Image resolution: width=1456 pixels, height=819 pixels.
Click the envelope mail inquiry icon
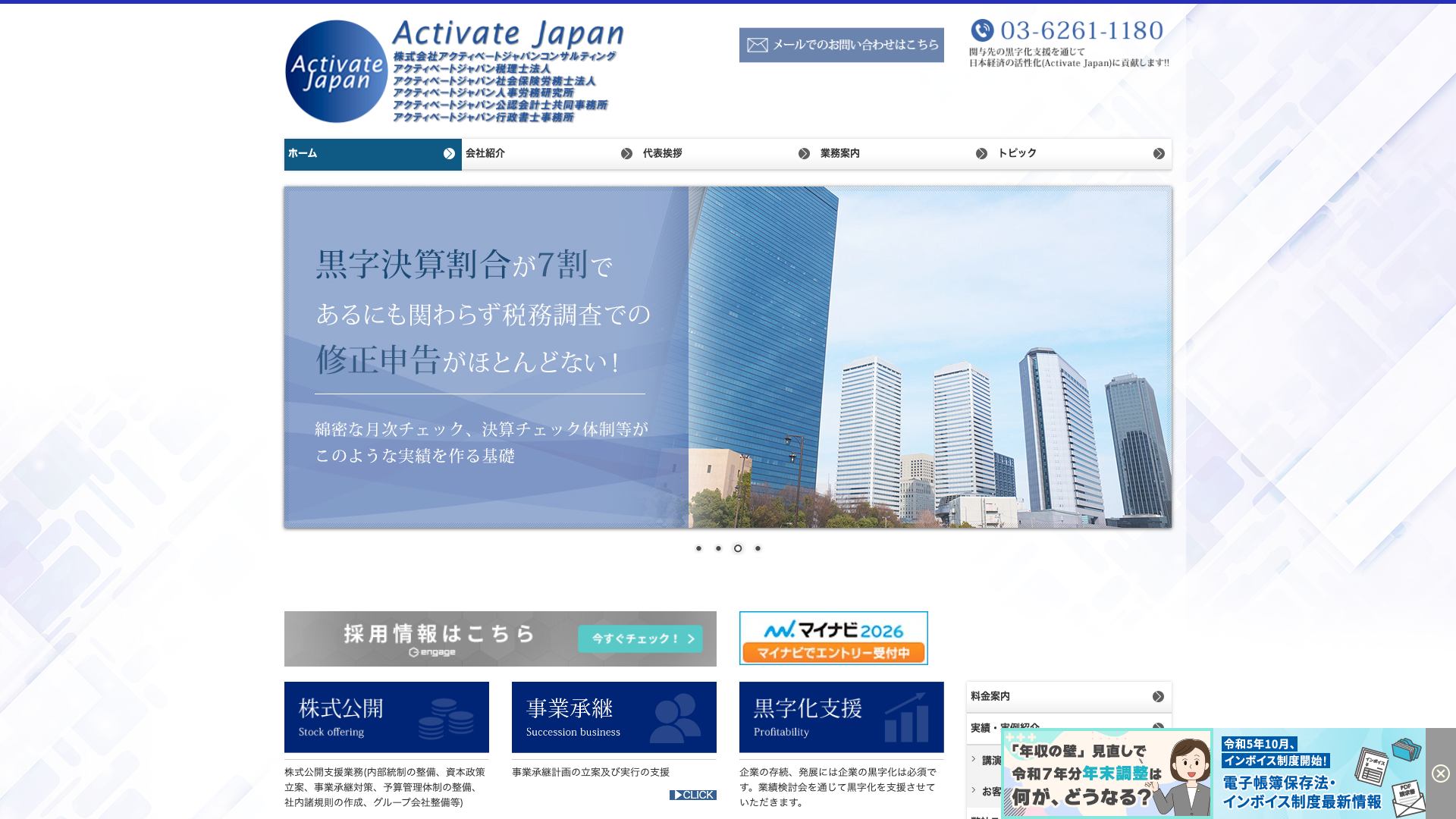click(x=757, y=45)
